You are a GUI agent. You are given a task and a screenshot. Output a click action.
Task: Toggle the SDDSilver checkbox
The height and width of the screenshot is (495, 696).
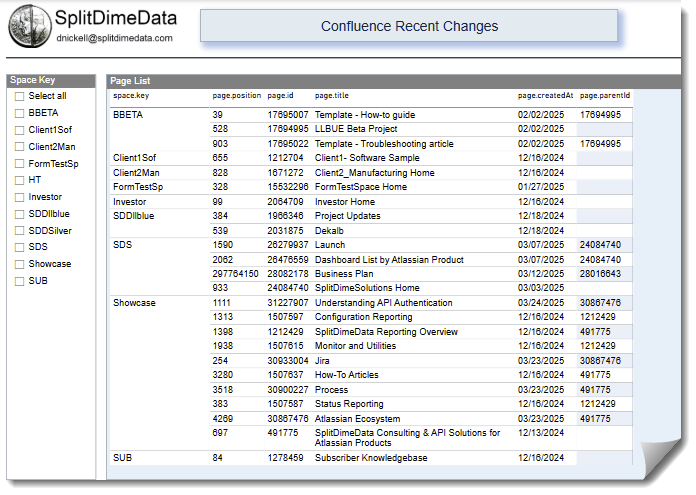click(19, 231)
